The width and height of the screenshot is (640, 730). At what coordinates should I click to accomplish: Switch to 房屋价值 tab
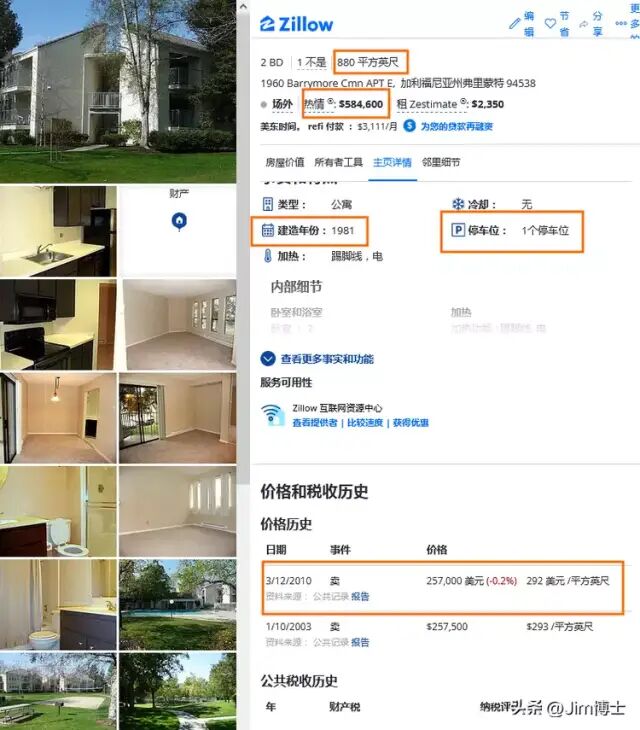(284, 162)
